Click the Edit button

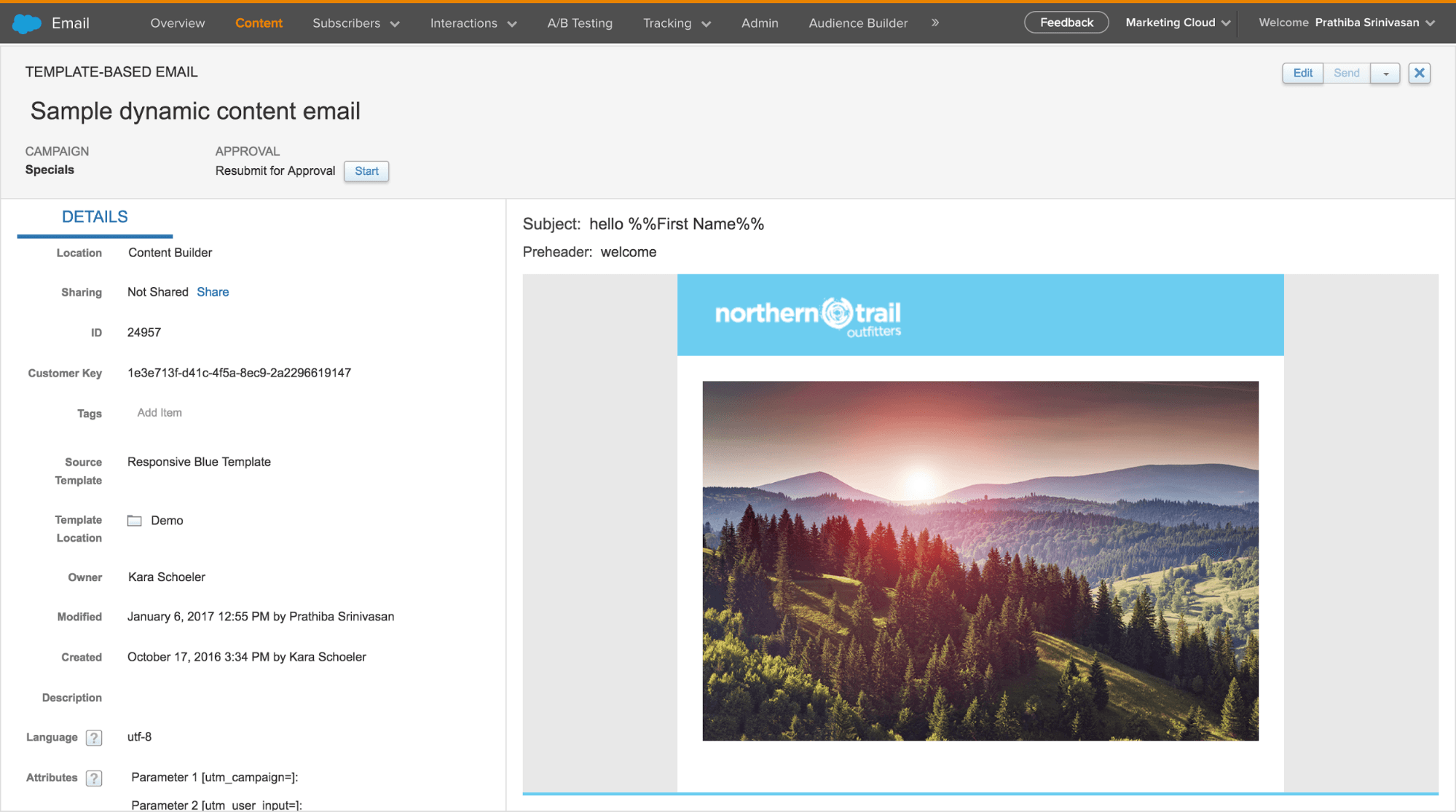tap(1302, 73)
